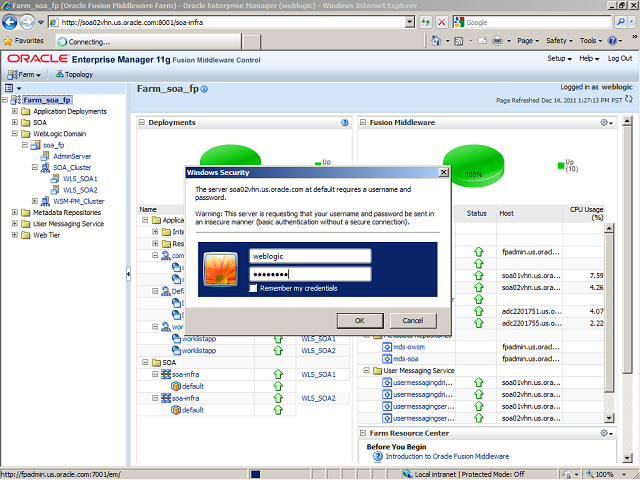Image resolution: width=640 pixels, height=480 pixels.
Task: Enable Remember my credentials checkbox
Action: tap(253, 288)
